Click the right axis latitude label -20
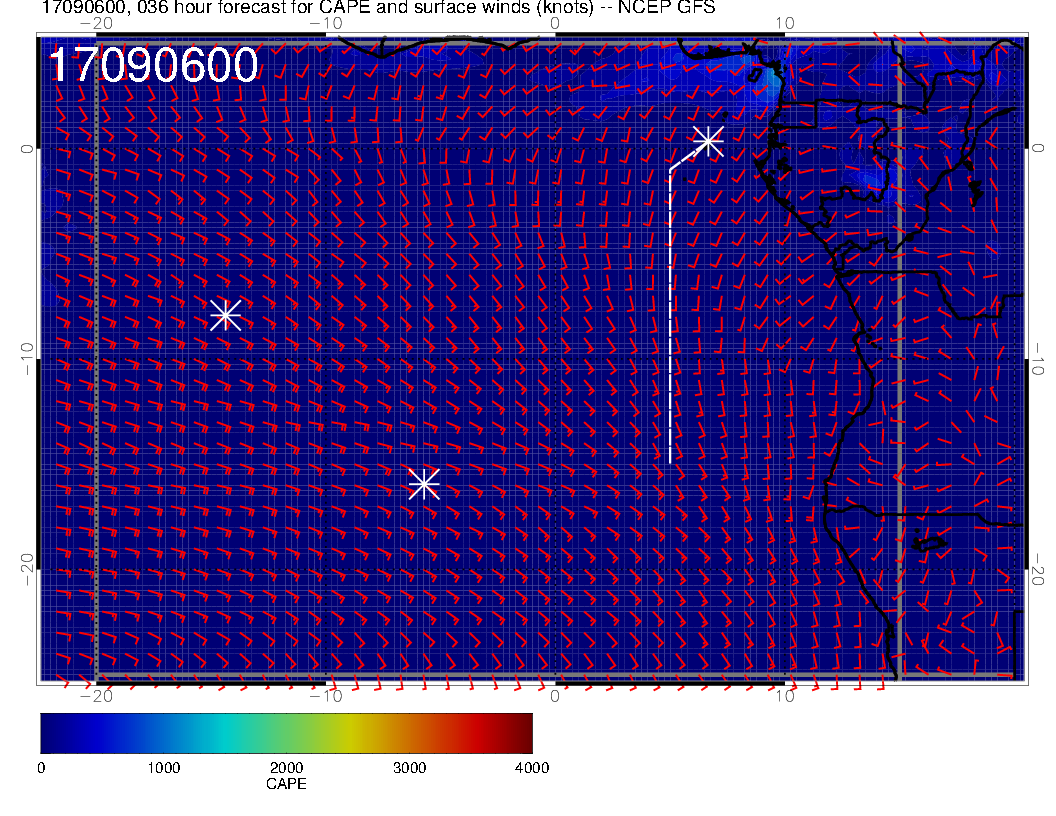Image resolution: width=1056 pixels, height=816 pixels. 1038,570
